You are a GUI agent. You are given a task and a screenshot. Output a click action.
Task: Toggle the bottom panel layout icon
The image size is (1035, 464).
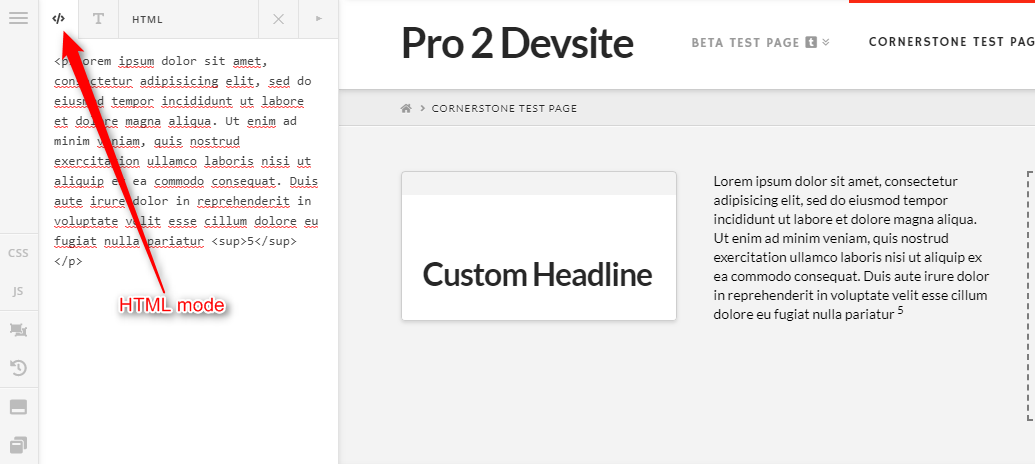click(18, 407)
